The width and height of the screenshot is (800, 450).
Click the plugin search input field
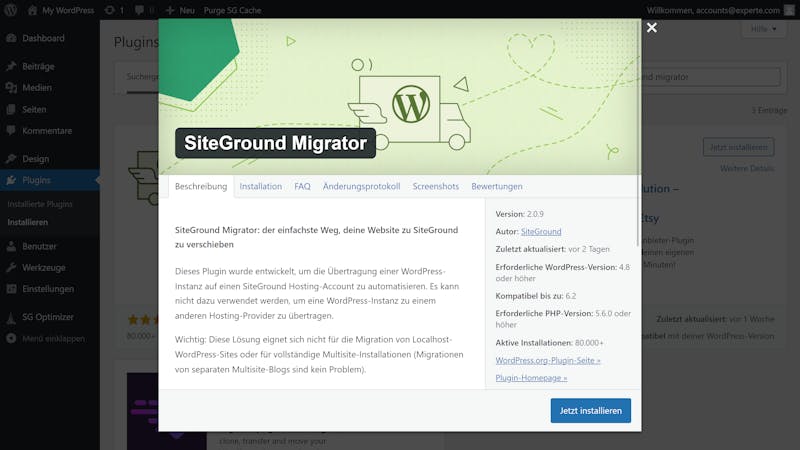[x=711, y=77]
